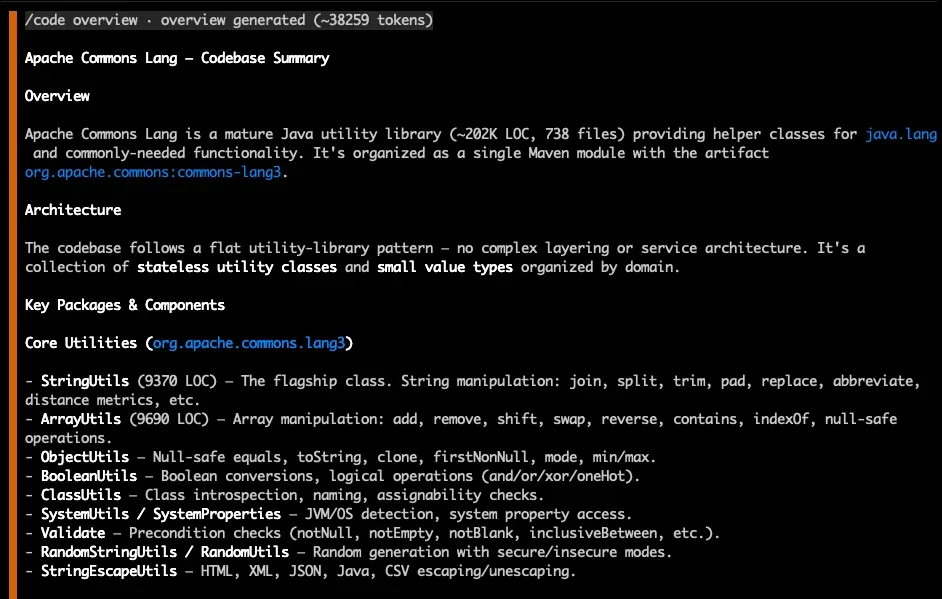Open the org.apache.commons.lang3 package link
Screen dimensions: 942x599
click(x=249, y=343)
